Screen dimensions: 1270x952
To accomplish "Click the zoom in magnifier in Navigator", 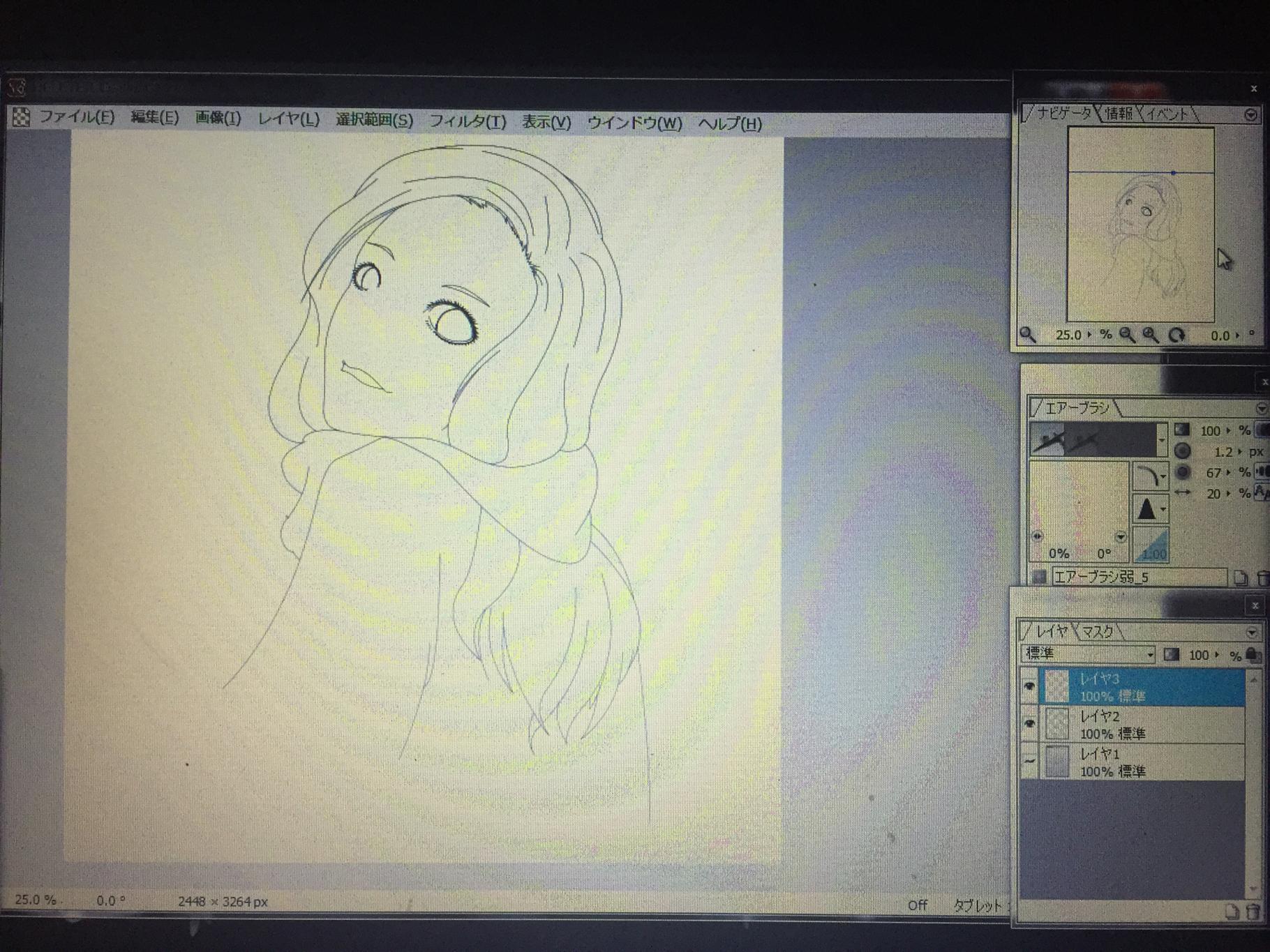I will [x=1150, y=335].
